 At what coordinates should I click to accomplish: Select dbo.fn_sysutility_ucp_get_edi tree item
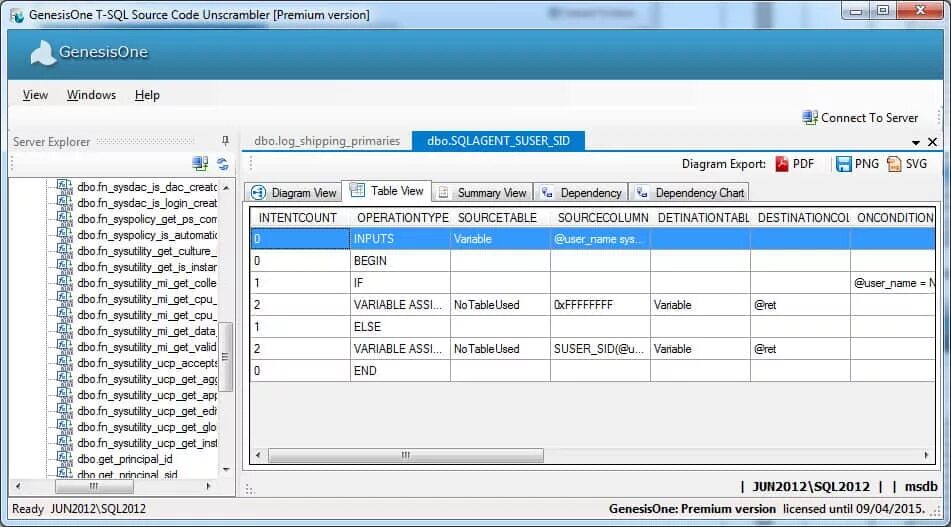pyautogui.click(x=147, y=411)
